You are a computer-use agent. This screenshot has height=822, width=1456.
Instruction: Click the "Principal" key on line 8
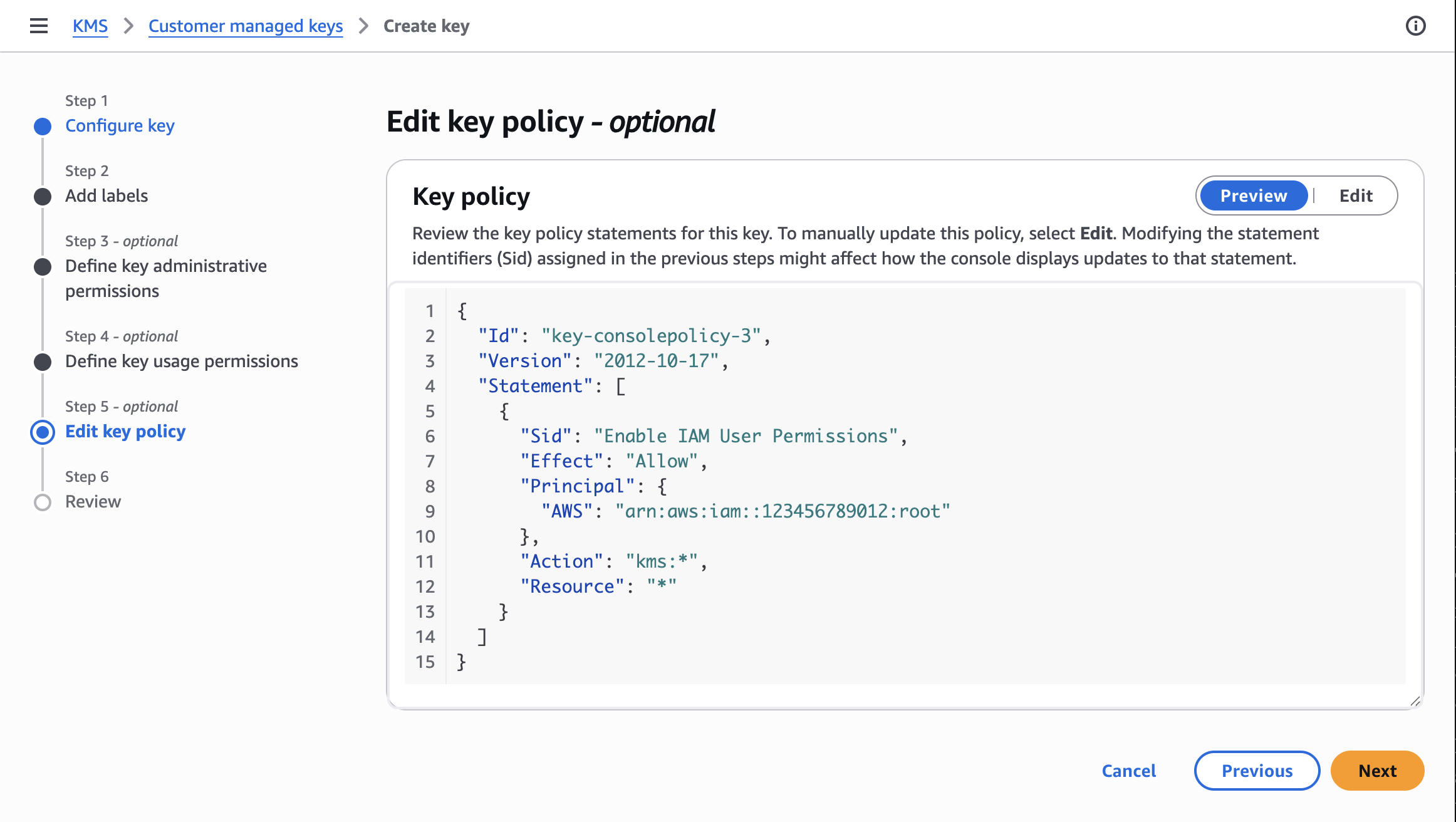point(578,486)
